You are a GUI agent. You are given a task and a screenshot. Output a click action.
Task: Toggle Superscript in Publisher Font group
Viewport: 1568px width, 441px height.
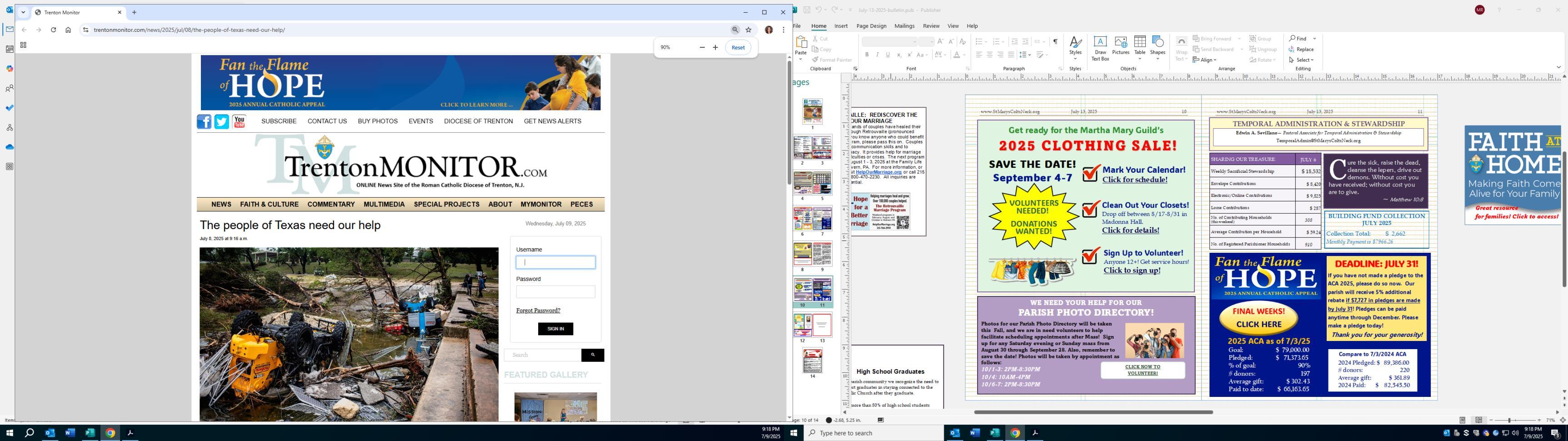[x=909, y=55]
